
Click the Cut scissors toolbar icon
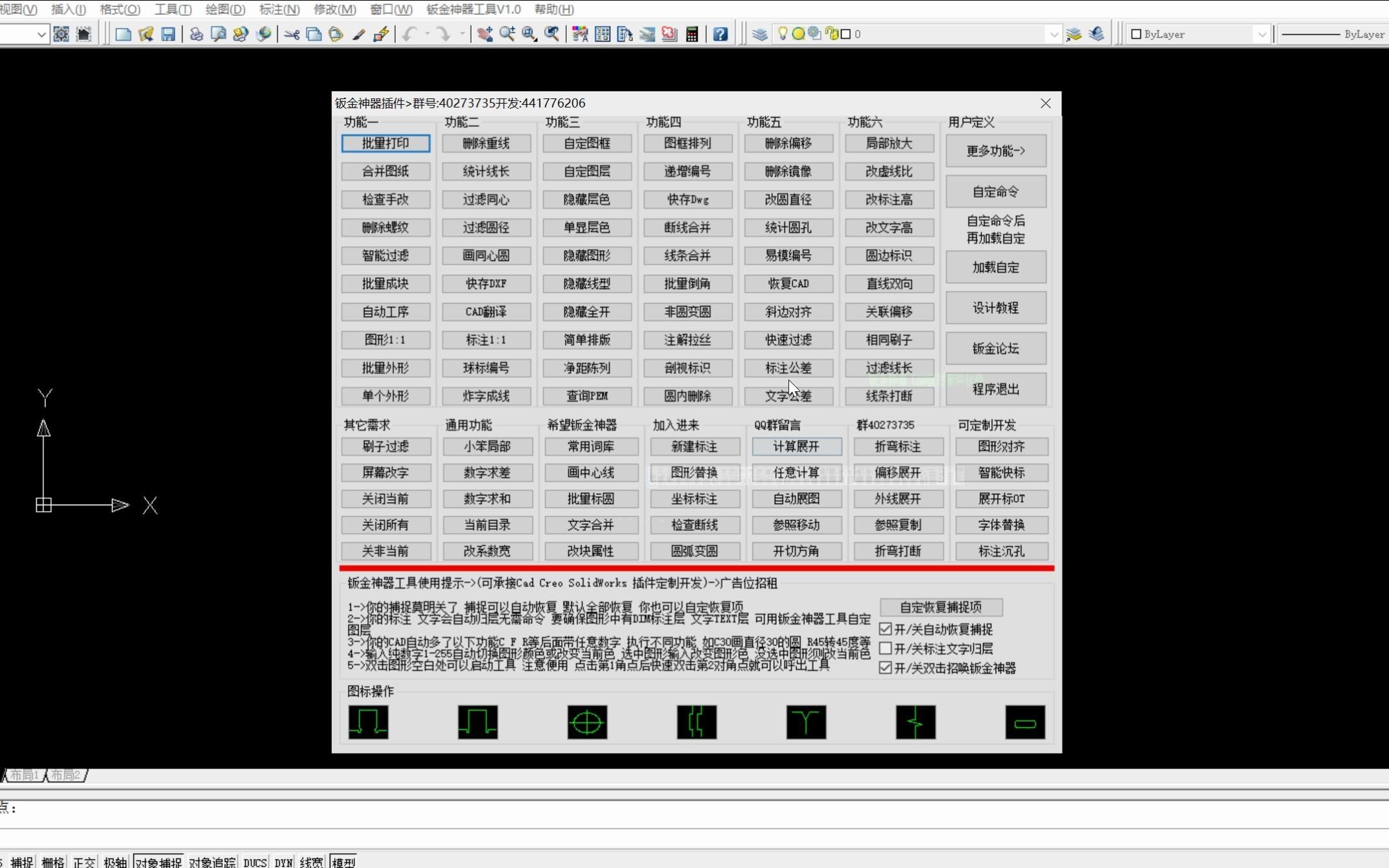click(x=292, y=34)
